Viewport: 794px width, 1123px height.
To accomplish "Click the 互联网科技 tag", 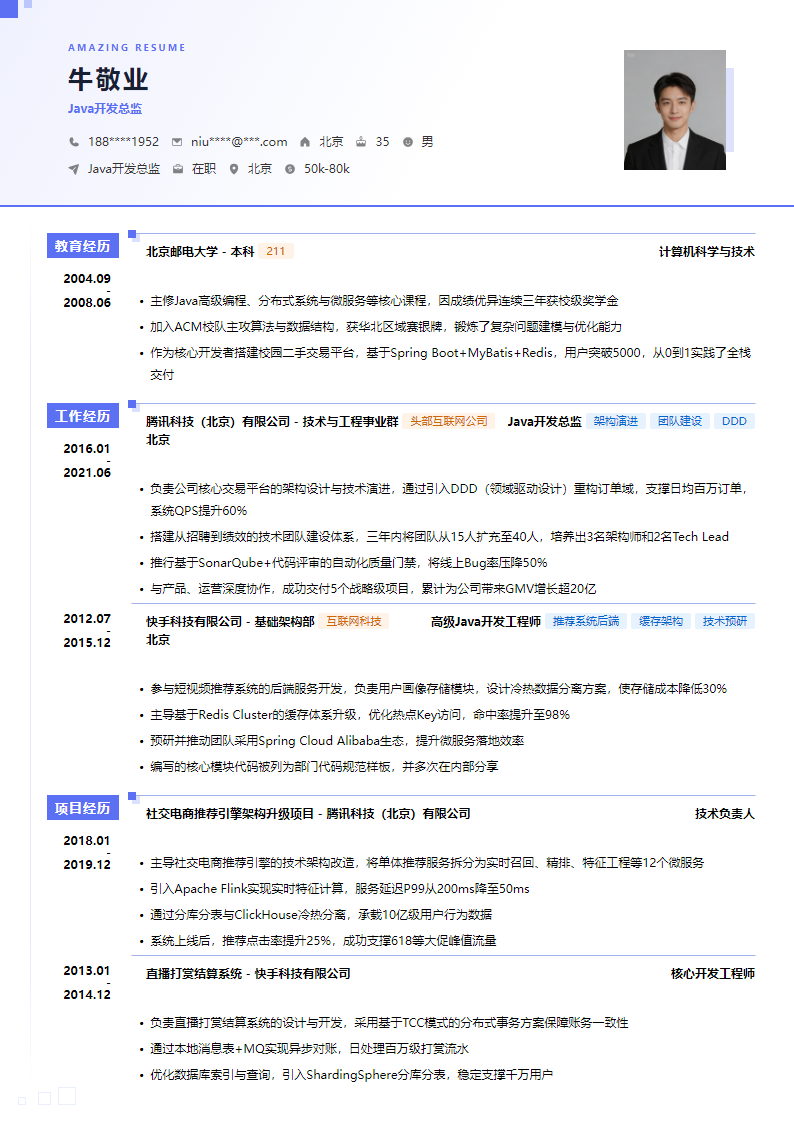I will [x=354, y=621].
